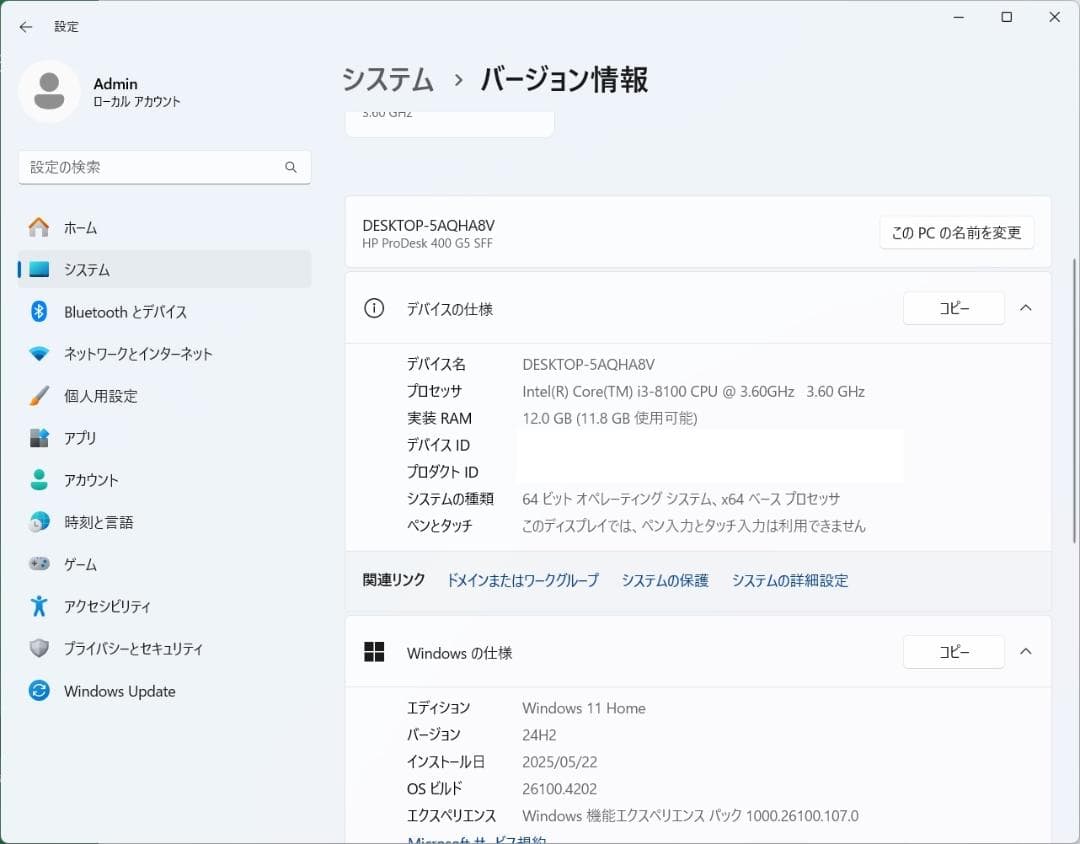Viewport: 1080px width, 844px height.
Task: Open the ホーム section icon
Action: click(x=38, y=227)
